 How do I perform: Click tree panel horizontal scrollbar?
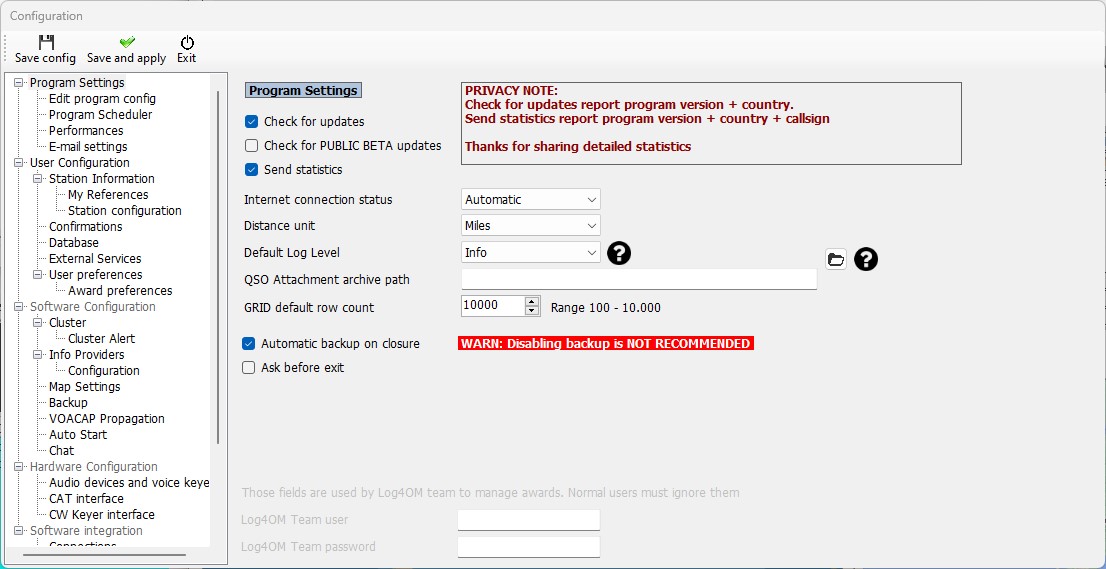tap(104, 556)
